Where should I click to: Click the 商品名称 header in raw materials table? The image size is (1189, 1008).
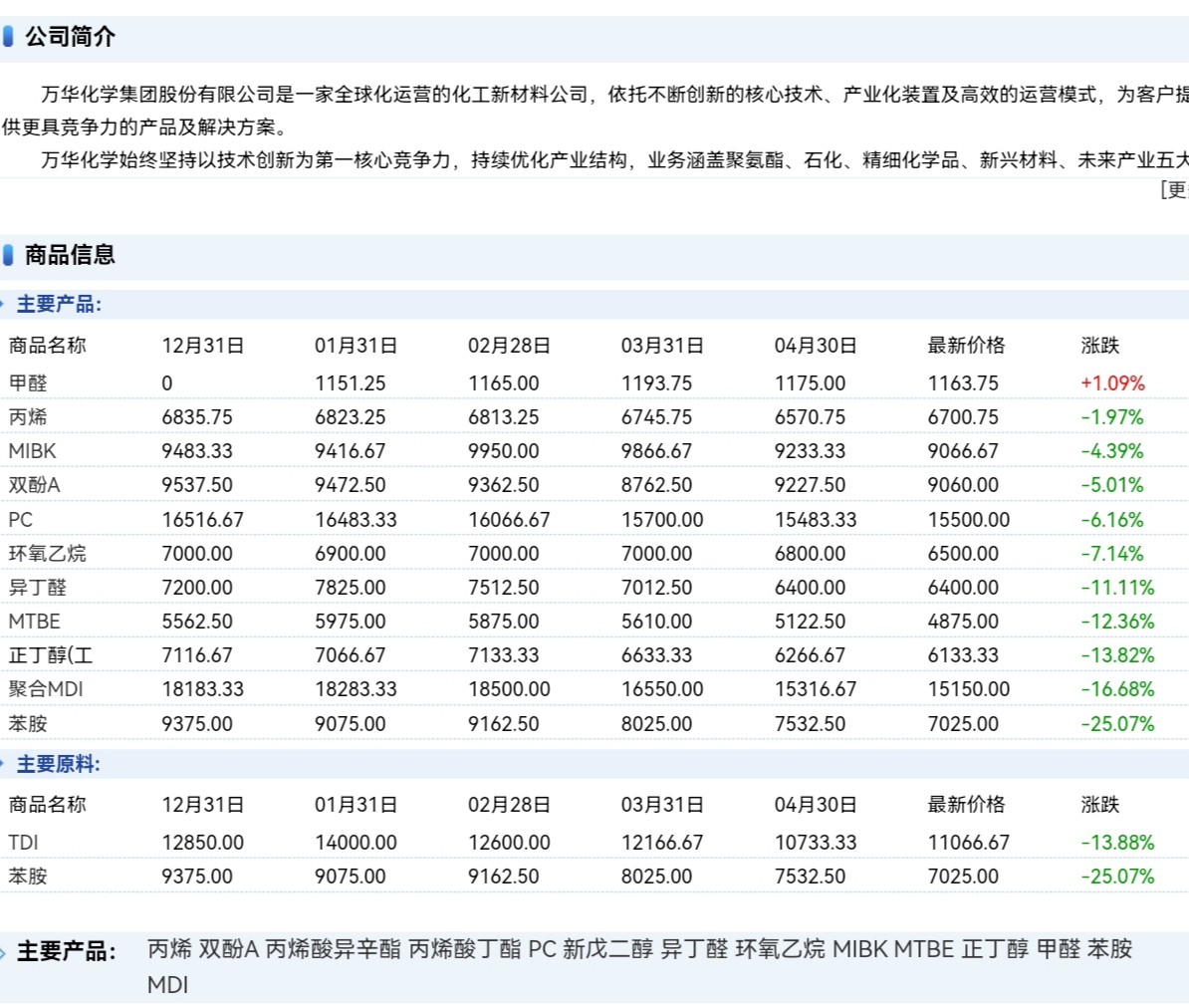[47, 805]
